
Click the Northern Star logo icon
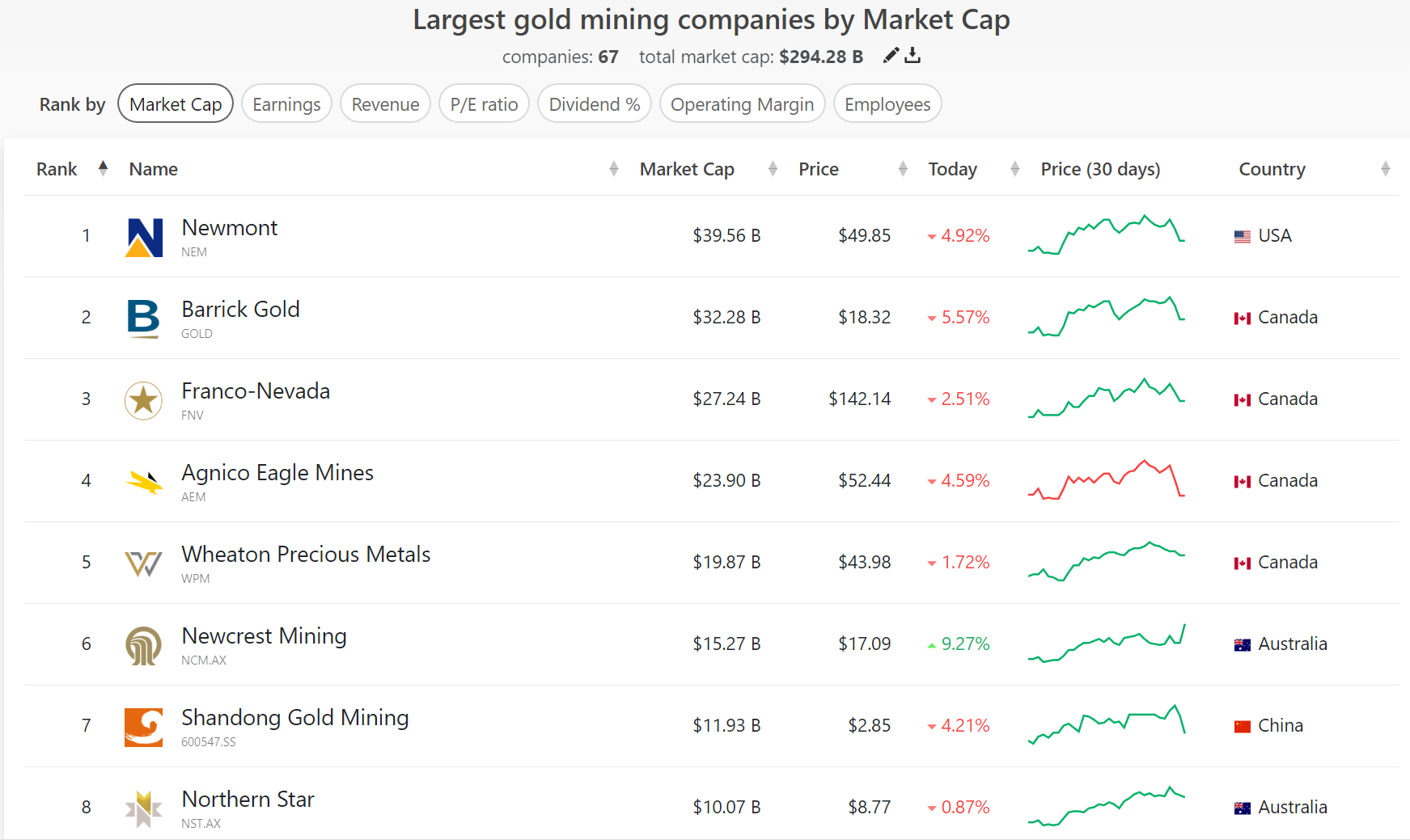144,808
